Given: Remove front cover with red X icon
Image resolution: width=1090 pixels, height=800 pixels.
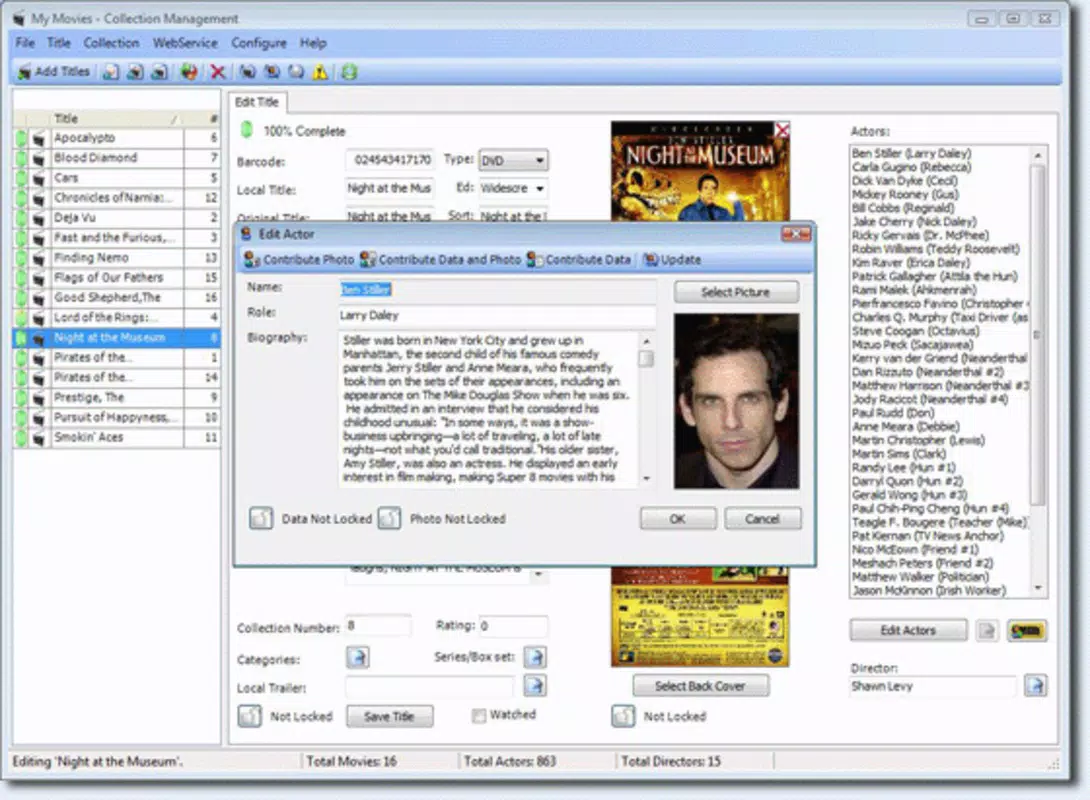Looking at the screenshot, I should pyautogui.click(x=782, y=129).
